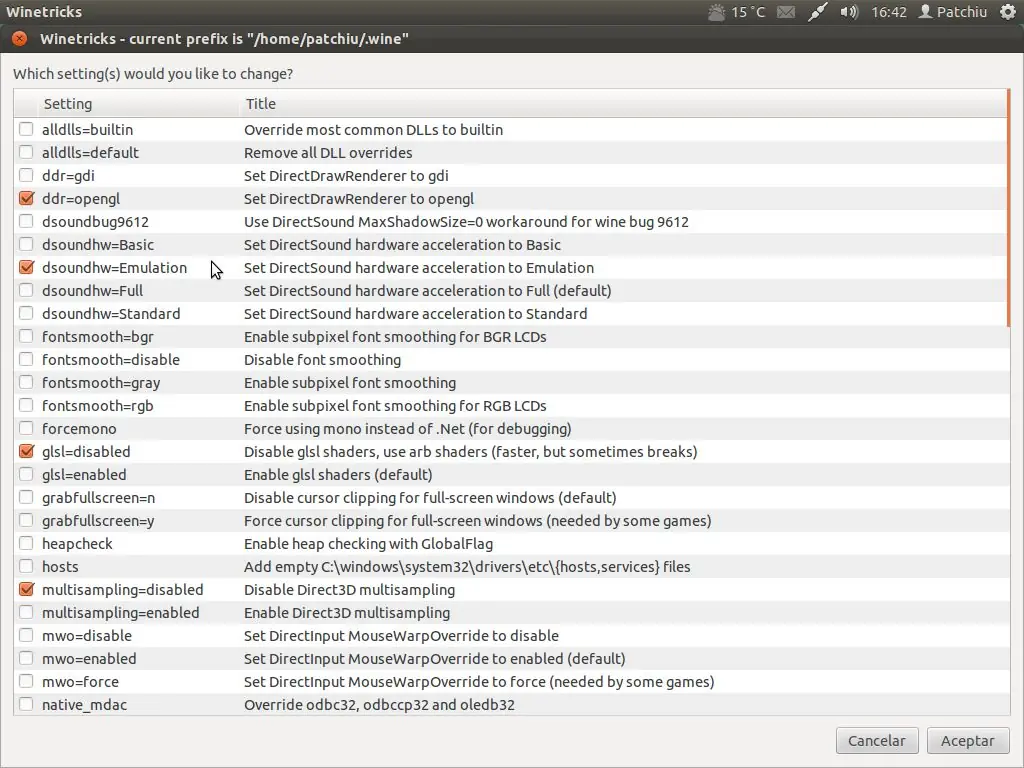Check the dsoundhw=Standard checkbox

click(x=26, y=313)
